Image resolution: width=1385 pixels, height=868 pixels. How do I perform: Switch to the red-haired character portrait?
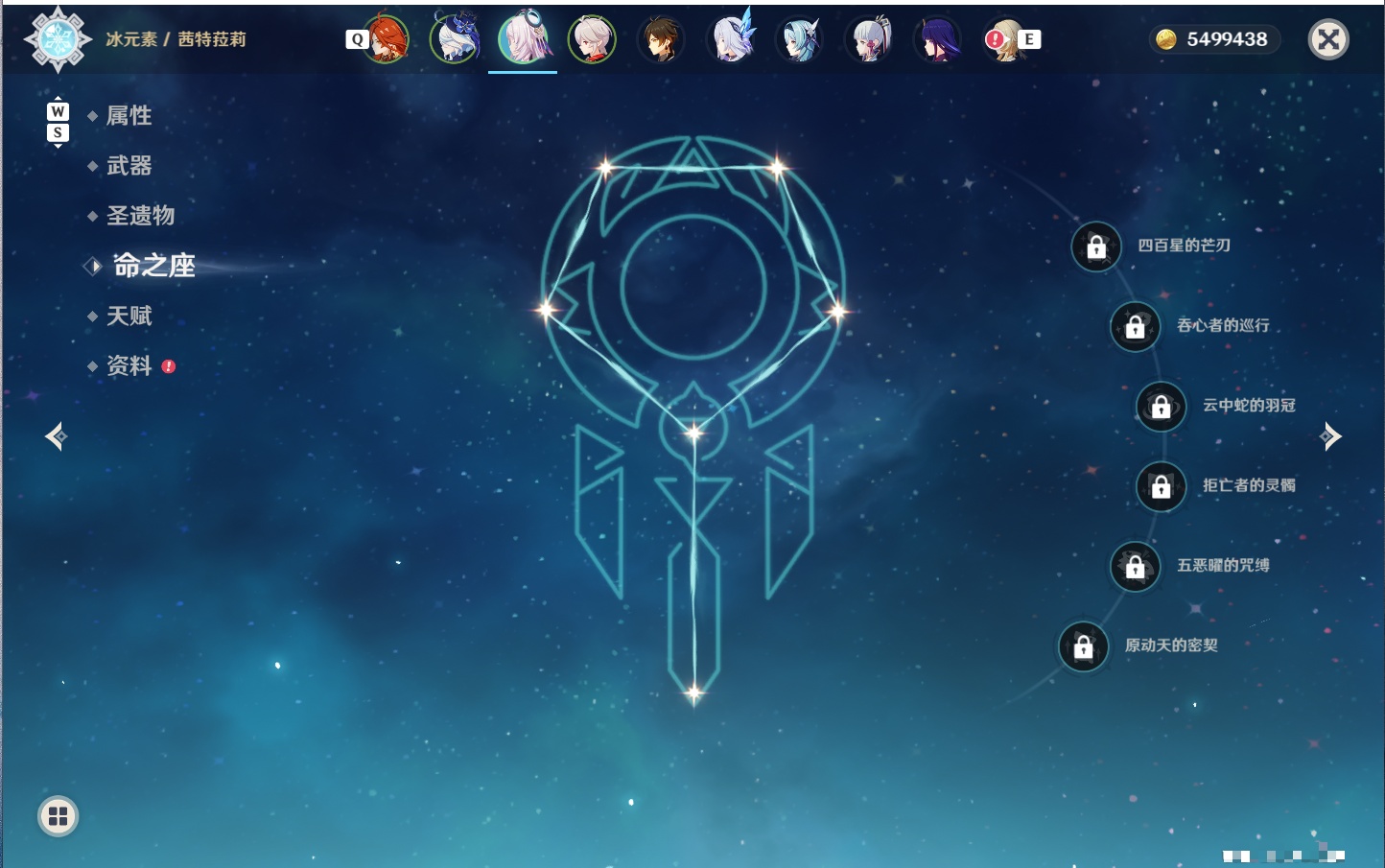click(x=387, y=39)
